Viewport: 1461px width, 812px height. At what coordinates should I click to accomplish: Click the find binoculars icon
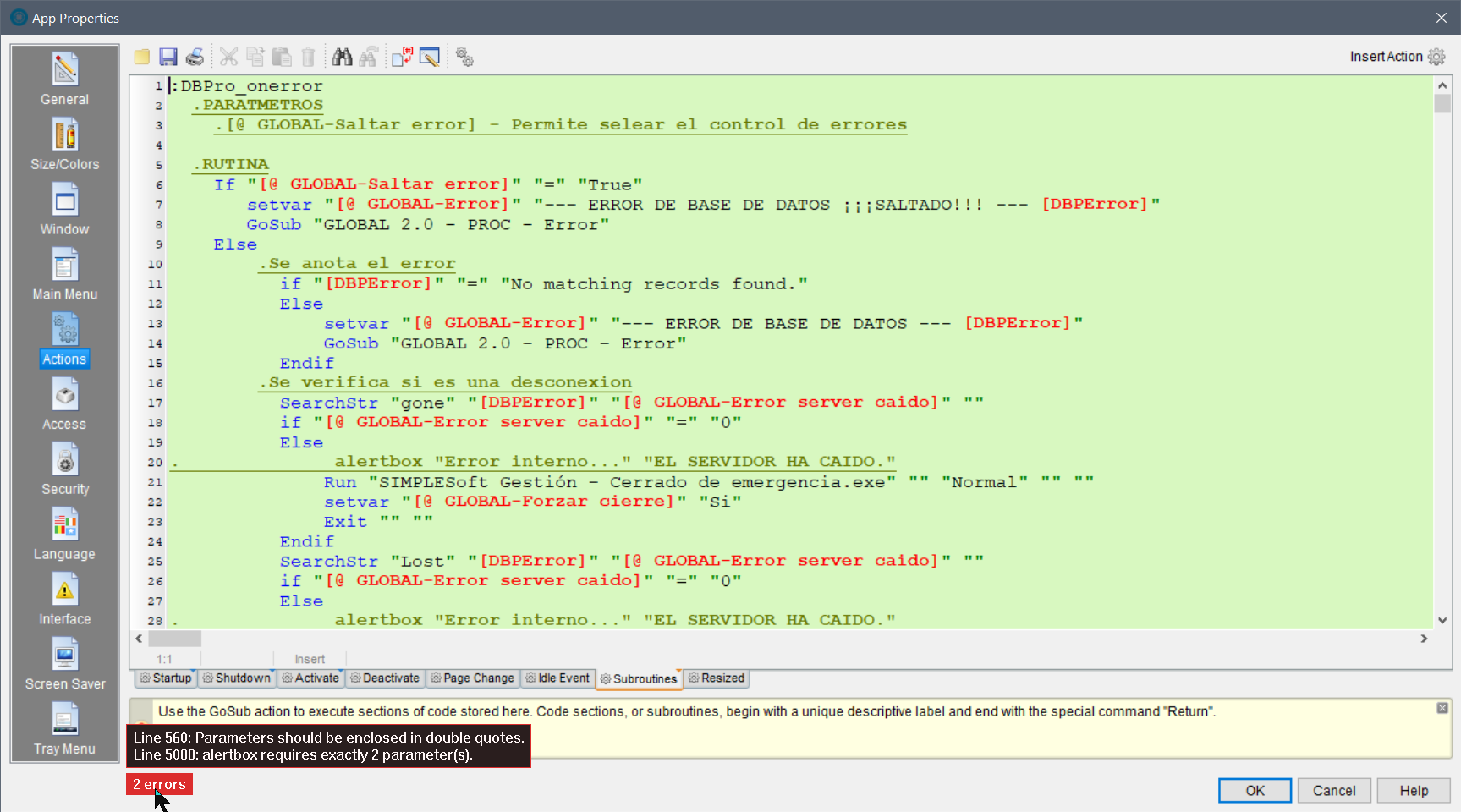[342, 57]
